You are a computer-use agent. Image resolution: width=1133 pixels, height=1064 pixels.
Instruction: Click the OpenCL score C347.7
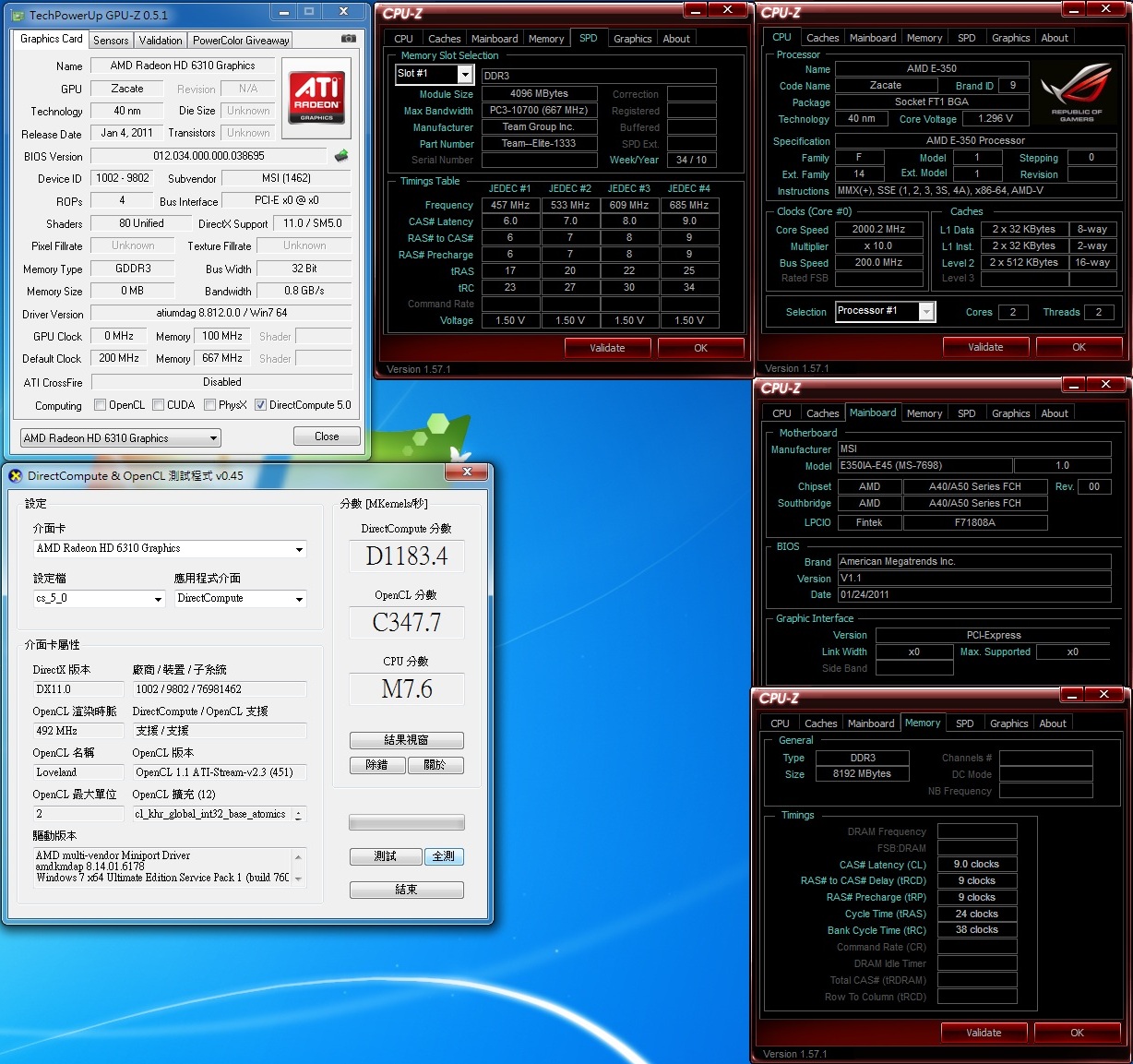[x=407, y=623]
